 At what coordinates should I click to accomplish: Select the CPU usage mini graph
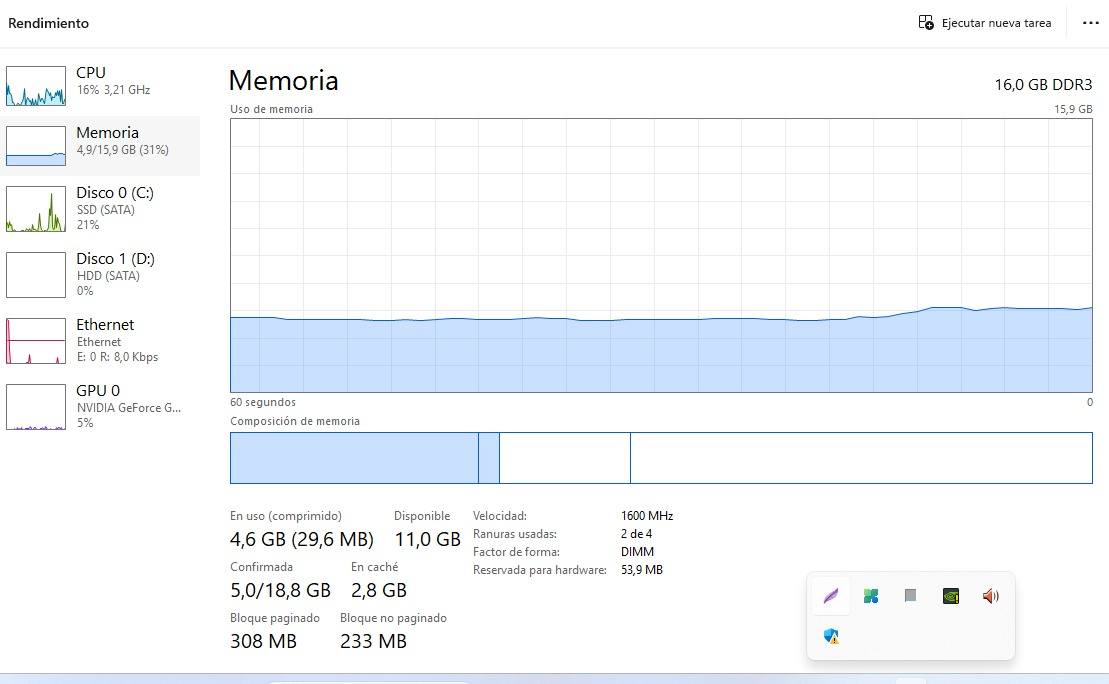[36, 86]
